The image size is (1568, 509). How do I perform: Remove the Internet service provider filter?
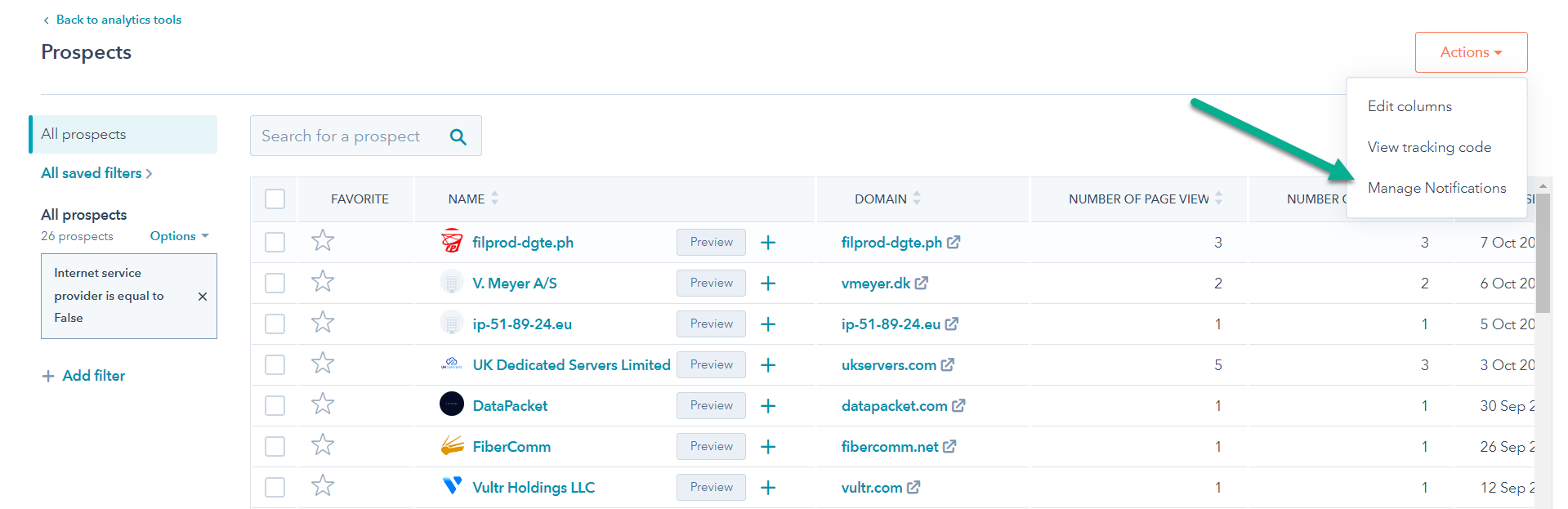tap(203, 297)
